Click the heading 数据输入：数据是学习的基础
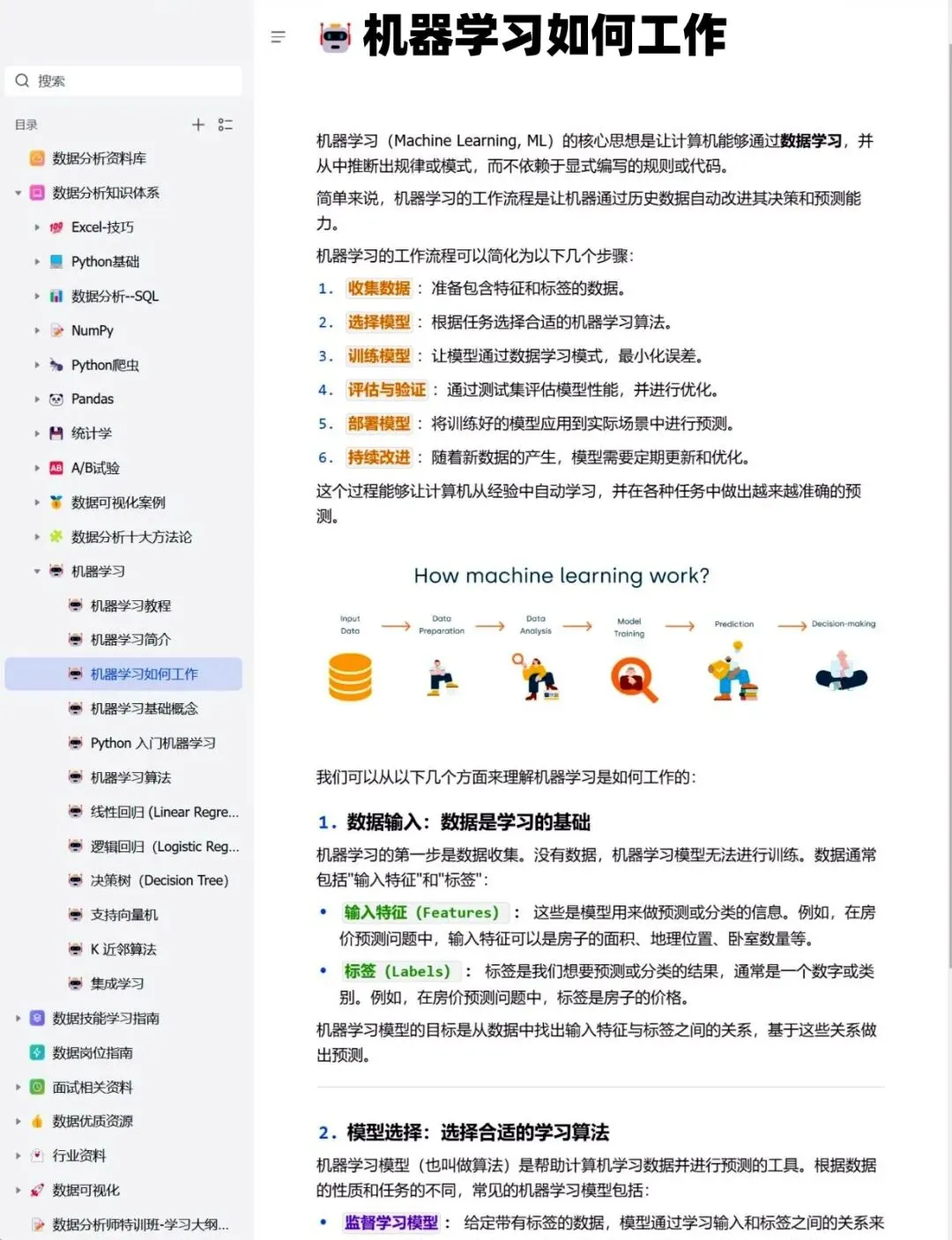The width and height of the screenshot is (952, 1240). 468,822
